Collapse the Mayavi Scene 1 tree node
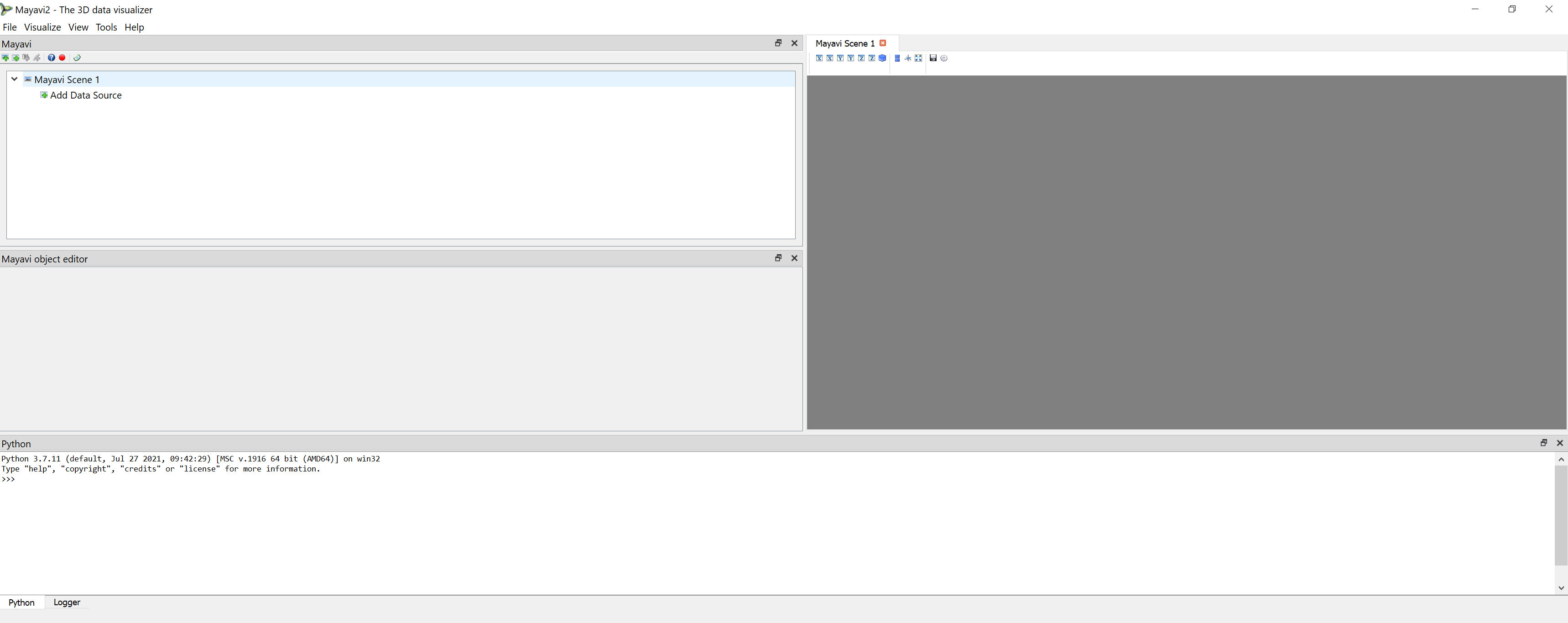The height and width of the screenshot is (623, 1568). pyautogui.click(x=14, y=79)
